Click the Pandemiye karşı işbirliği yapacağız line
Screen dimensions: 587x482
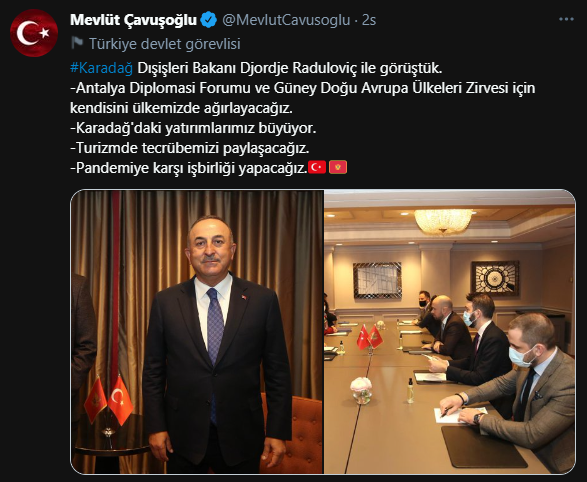189,168
